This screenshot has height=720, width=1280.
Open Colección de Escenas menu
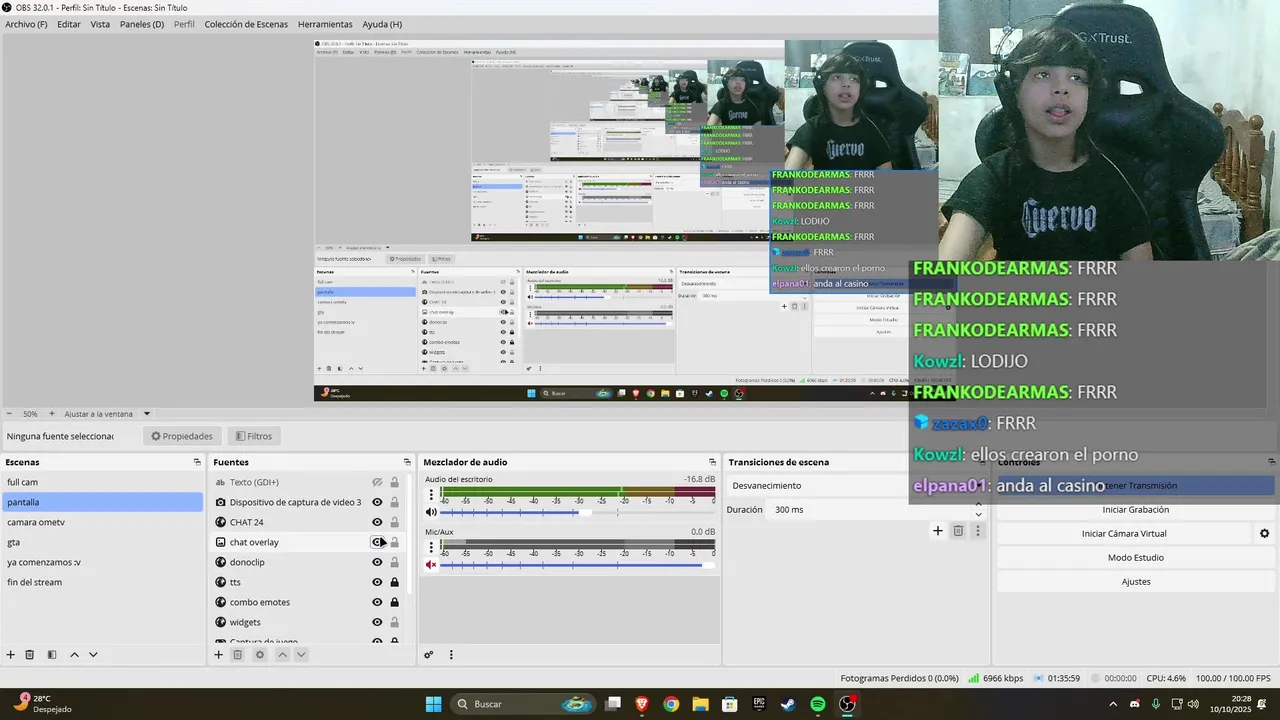point(246,24)
